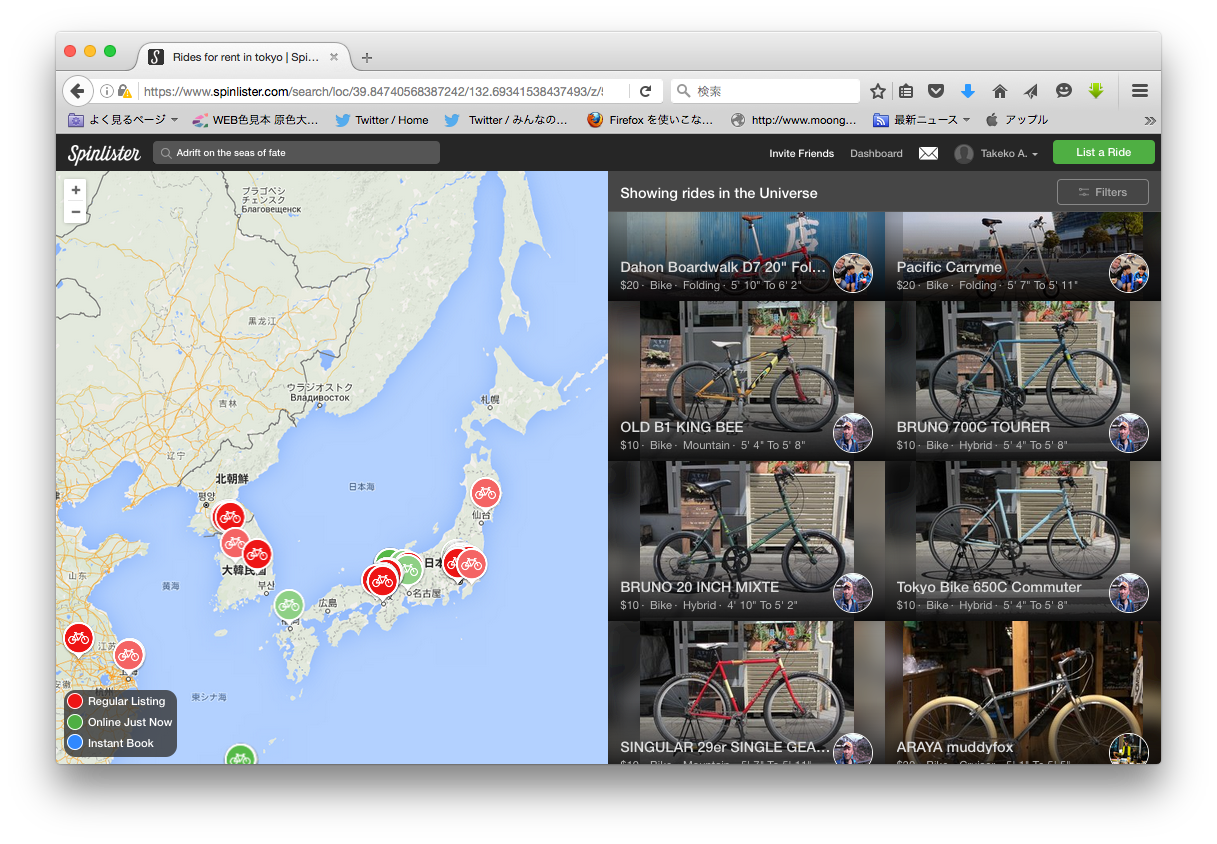This screenshot has width=1217, height=844.
Task: Click the red Regular Listing legend swatch
Action: coord(75,701)
